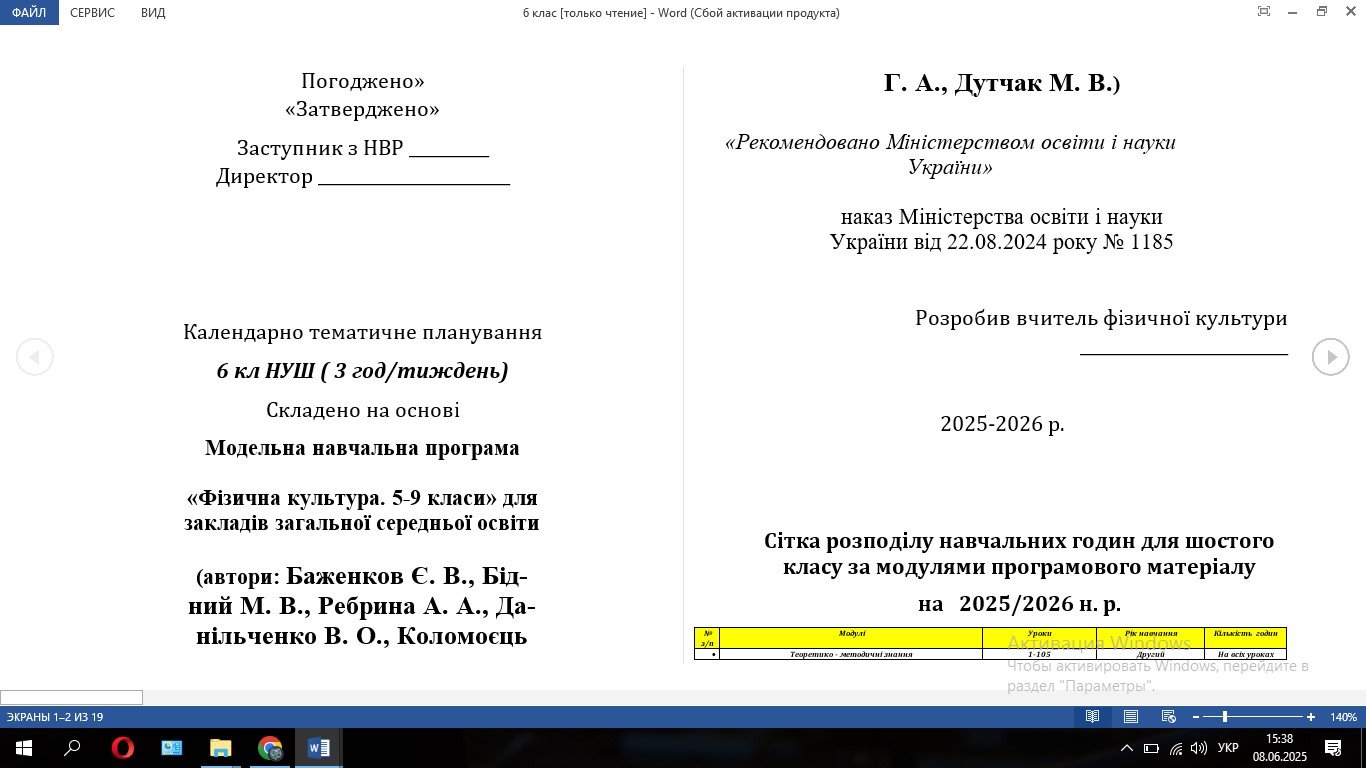Open the clock showing 15:38
The width and height of the screenshot is (1366, 768).
pyautogui.click(x=1279, y=748)
